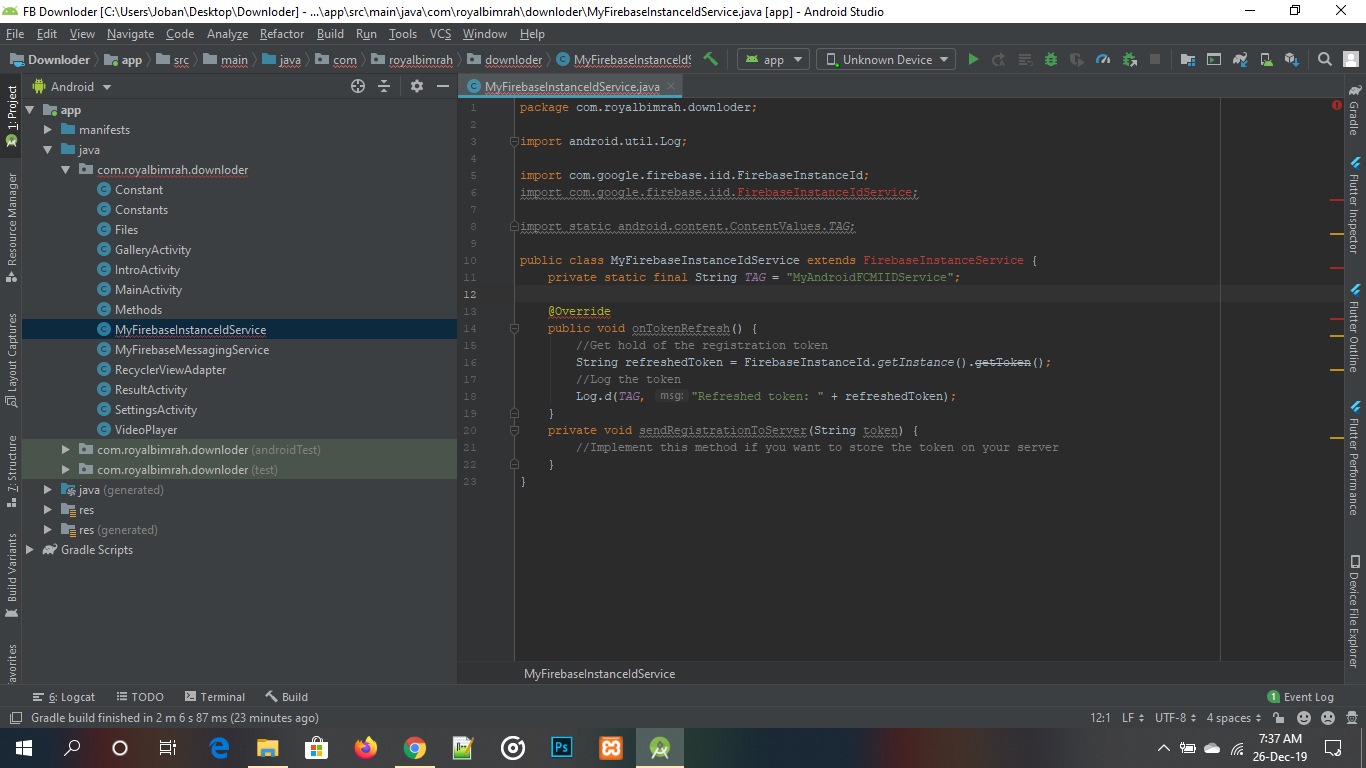The height and width of the screenshot is (768, 1366).
Task: Expand the Gradle Scripts node
Action: click(x=29, y=550)
